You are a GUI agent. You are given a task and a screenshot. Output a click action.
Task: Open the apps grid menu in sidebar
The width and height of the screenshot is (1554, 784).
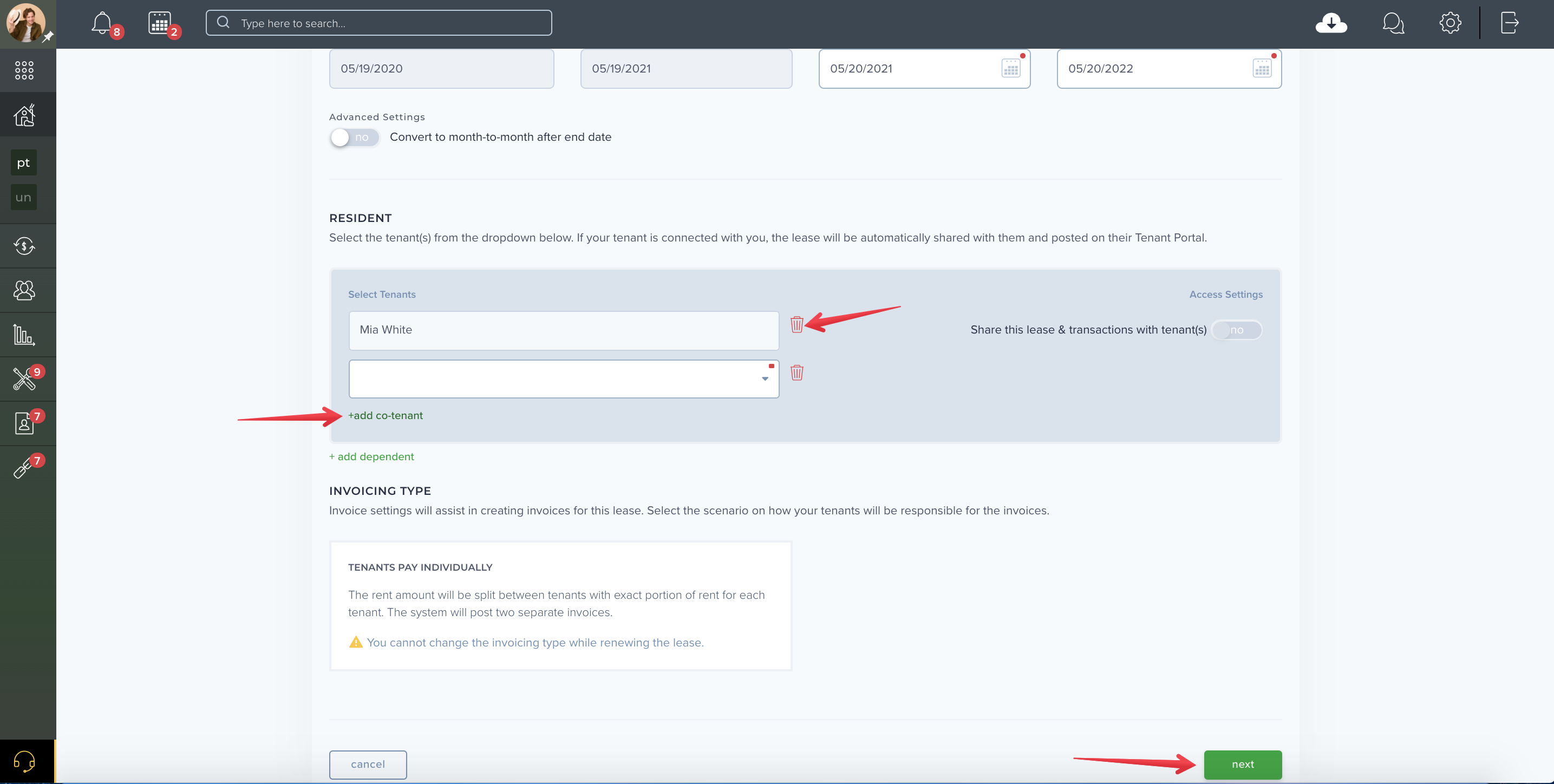click(24, 70)
